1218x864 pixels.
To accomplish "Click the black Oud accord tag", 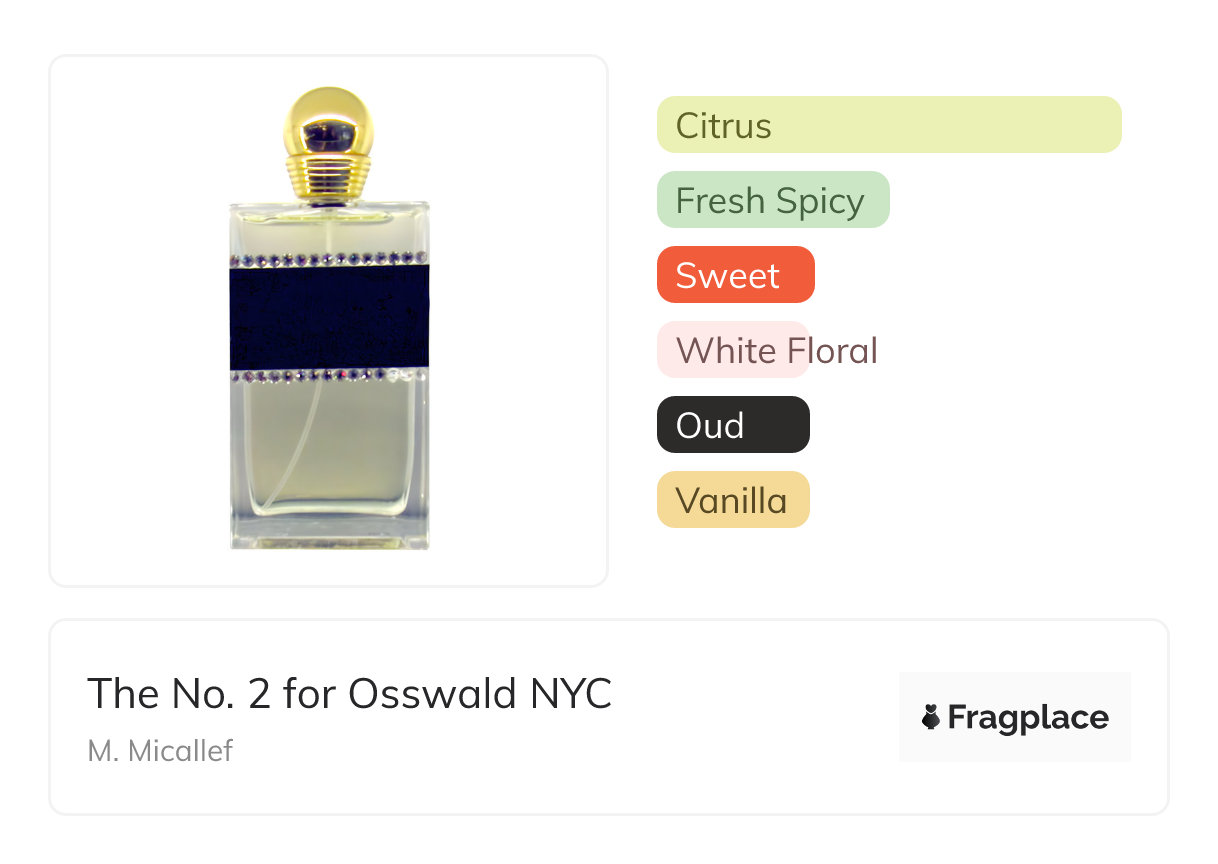I will tap(733, 425).
